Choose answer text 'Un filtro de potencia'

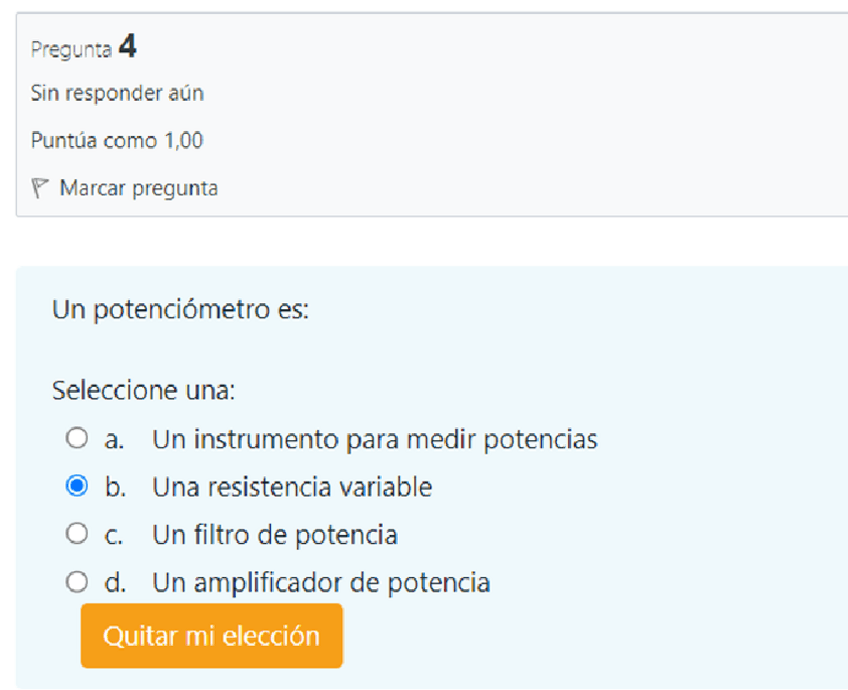click(275, 535)
